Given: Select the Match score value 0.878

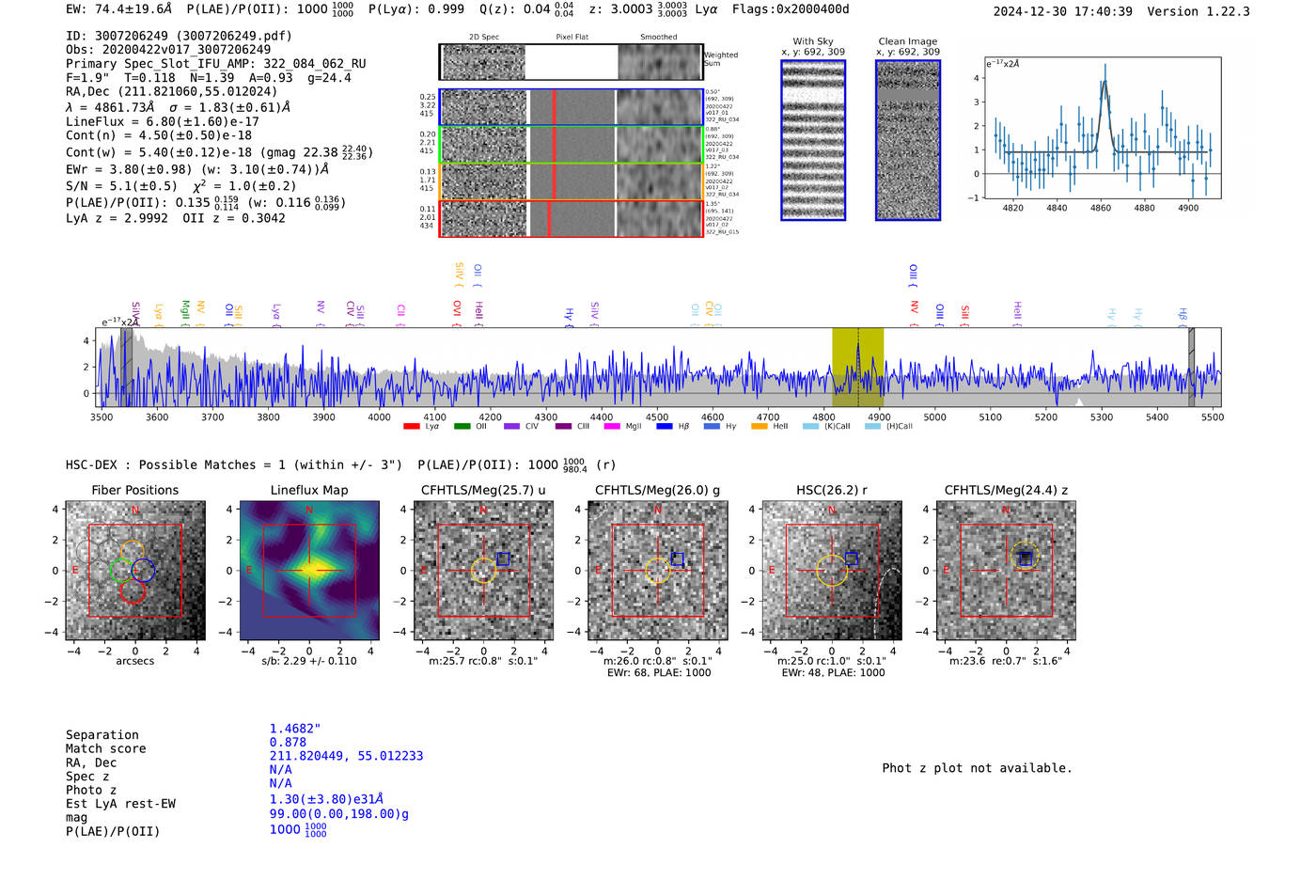Looking at the screenshot, I should (x=288, y=743).
